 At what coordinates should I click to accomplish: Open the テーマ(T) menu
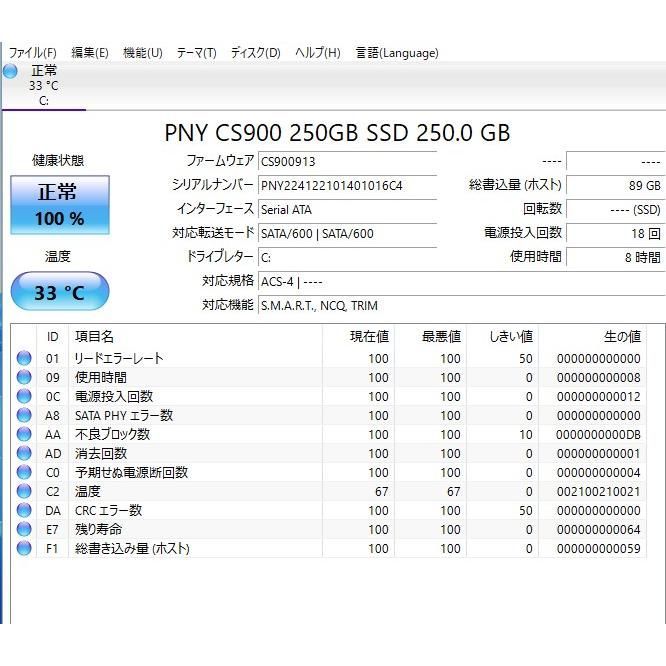point(196,53)
